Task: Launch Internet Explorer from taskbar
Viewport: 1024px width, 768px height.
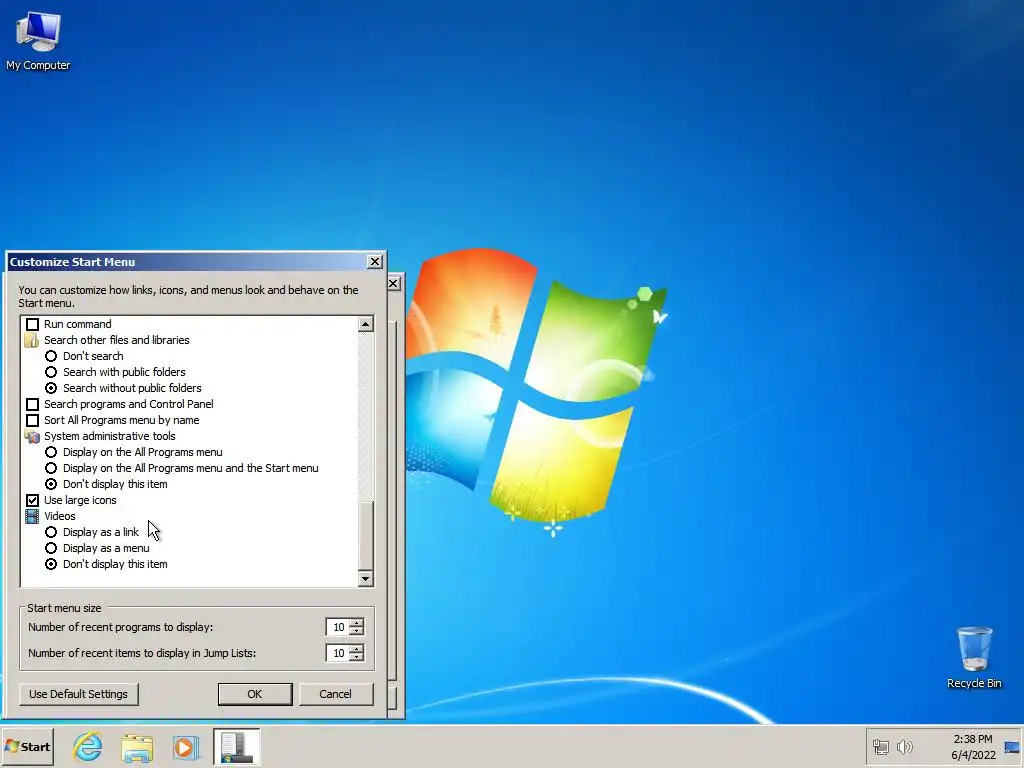Action: [88, 746]
